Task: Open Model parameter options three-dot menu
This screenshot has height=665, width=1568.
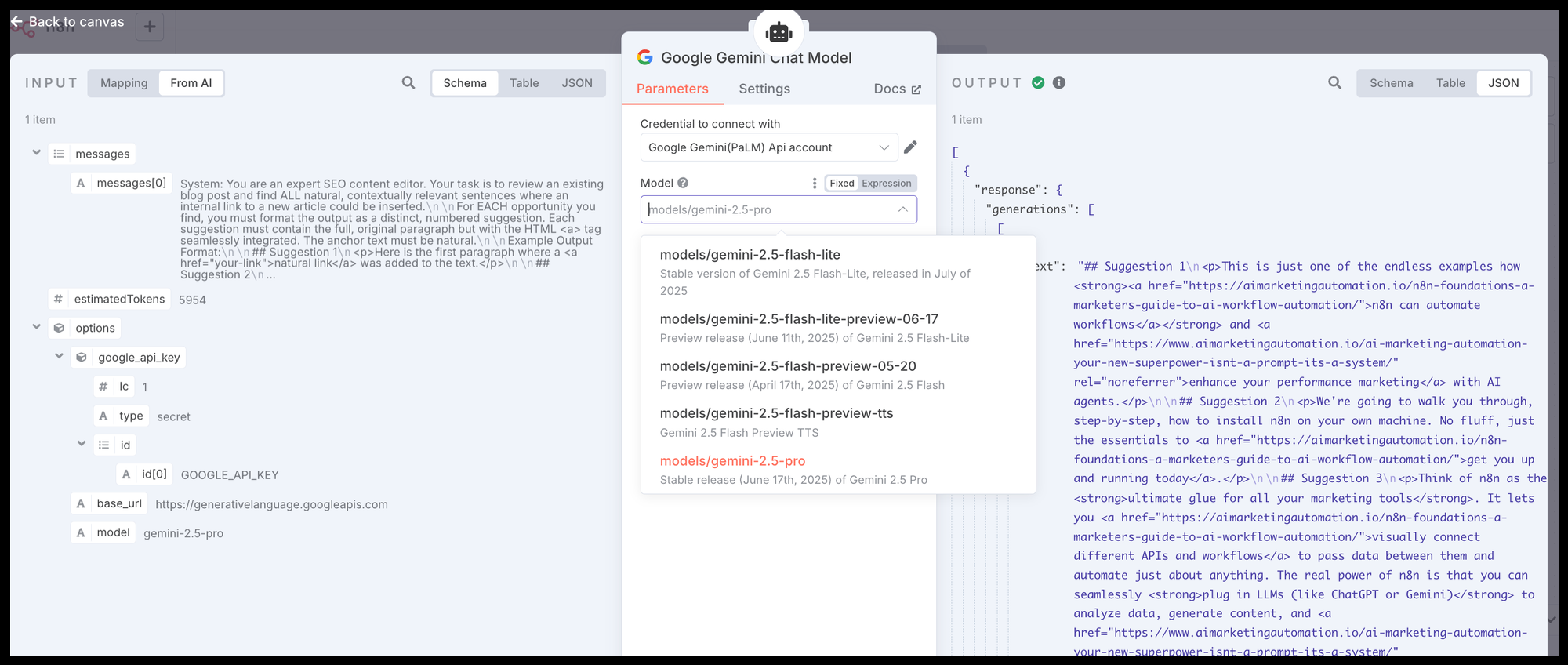Action: click(x=815, y=183)
